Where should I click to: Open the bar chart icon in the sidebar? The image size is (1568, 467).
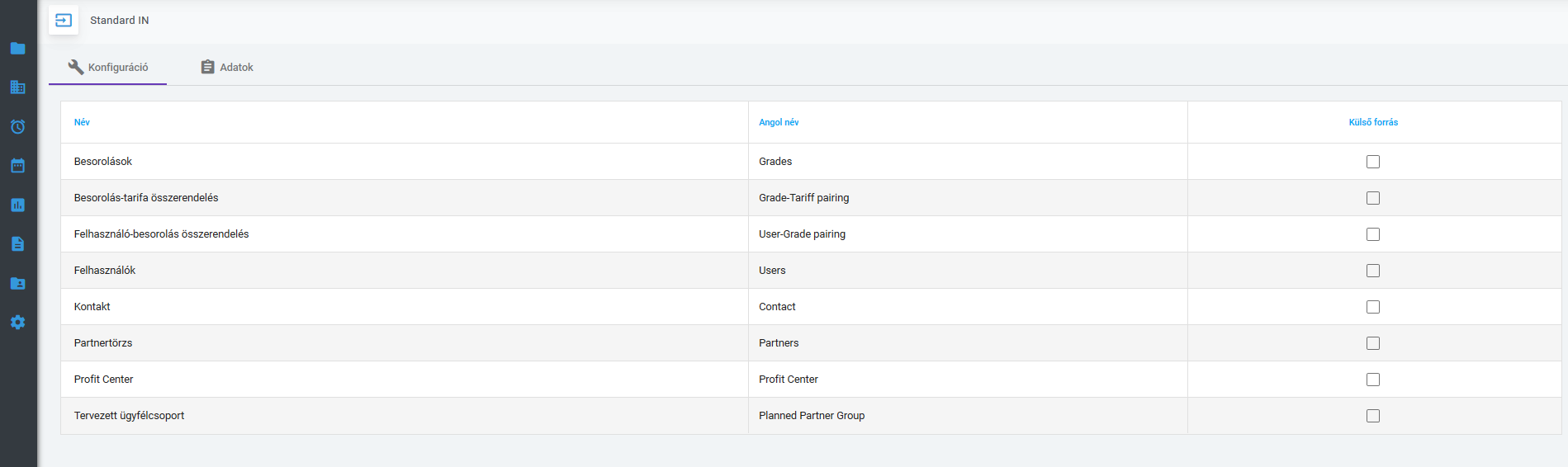17,205
